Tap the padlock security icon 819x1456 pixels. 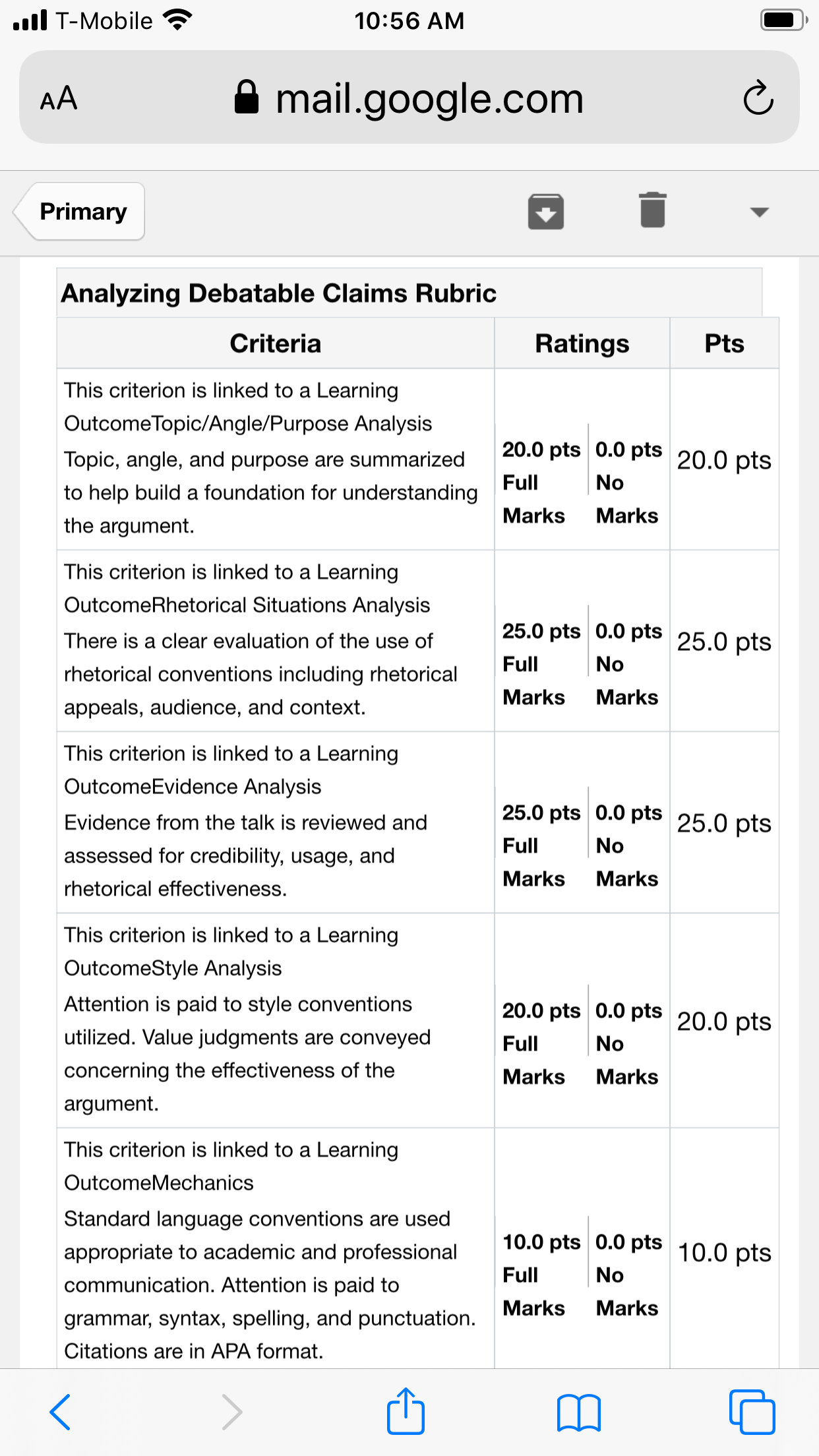(x=247, y=97)
